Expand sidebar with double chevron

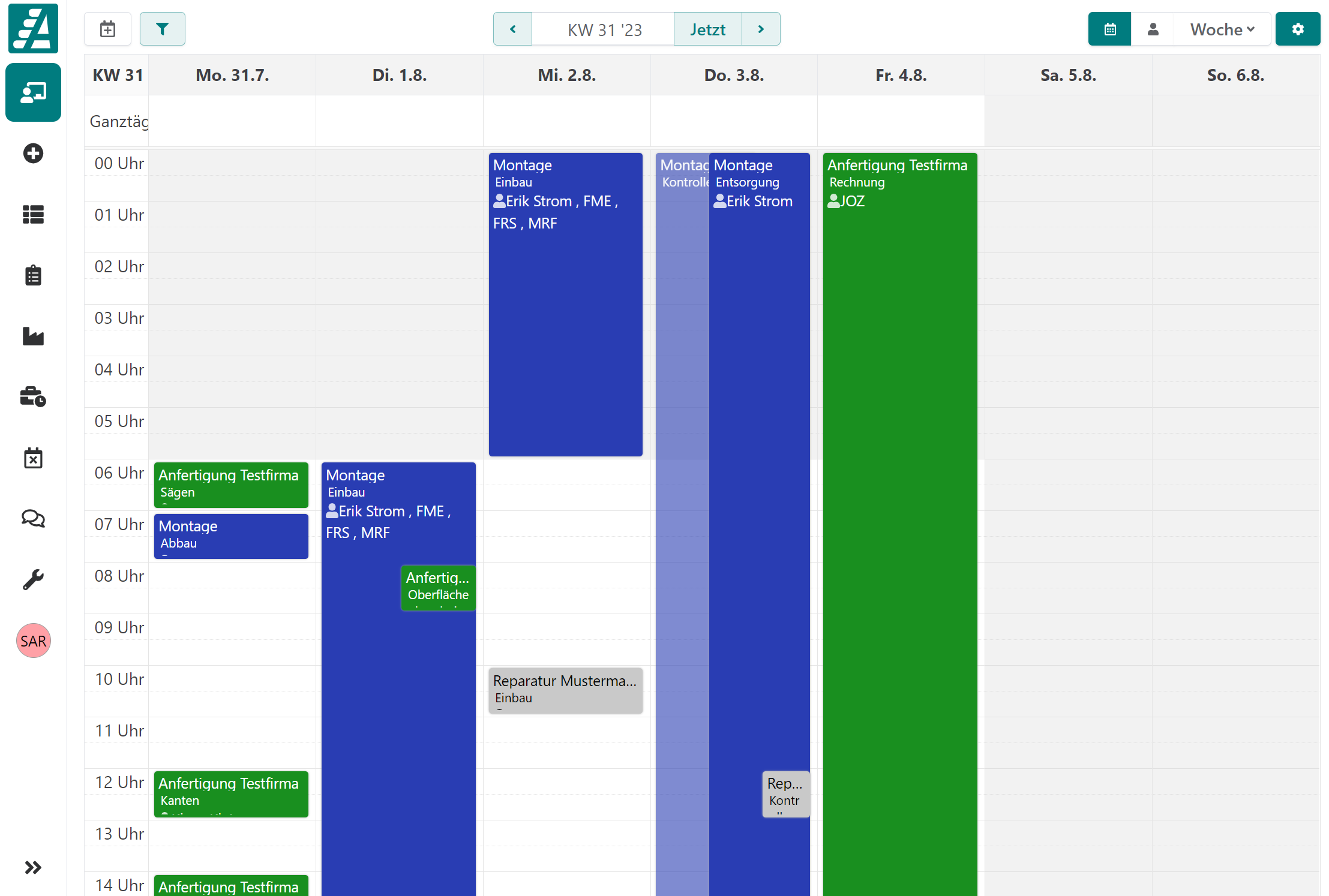(x=33, y=867)
